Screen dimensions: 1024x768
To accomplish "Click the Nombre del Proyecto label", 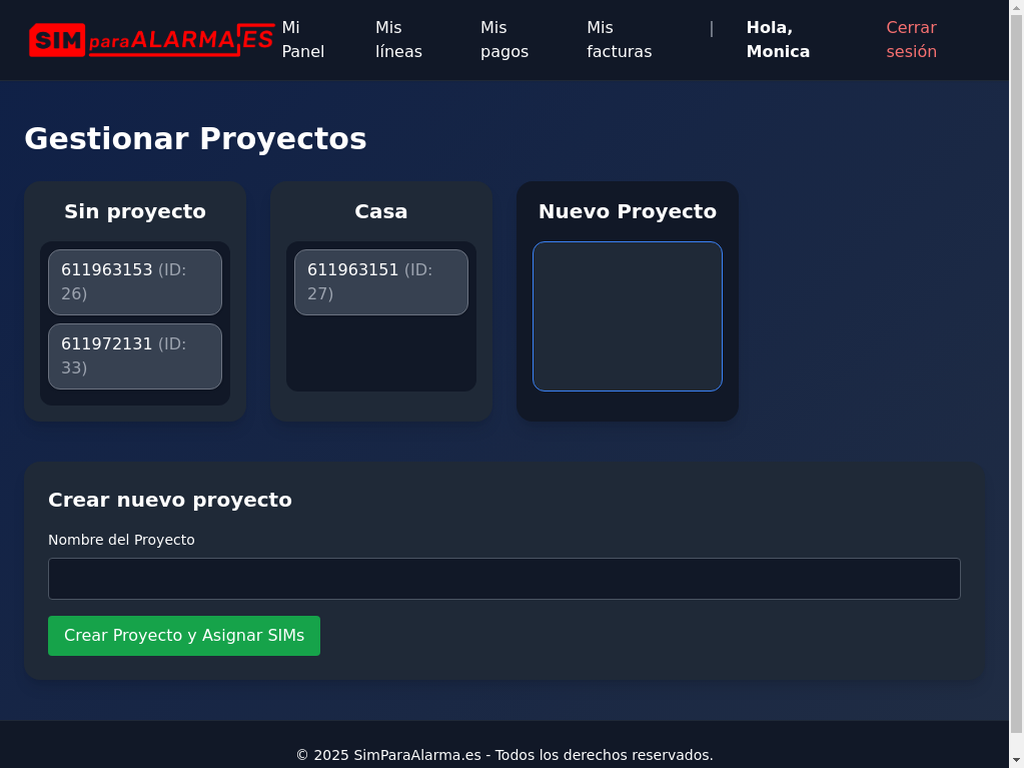I will click(121, 540).
